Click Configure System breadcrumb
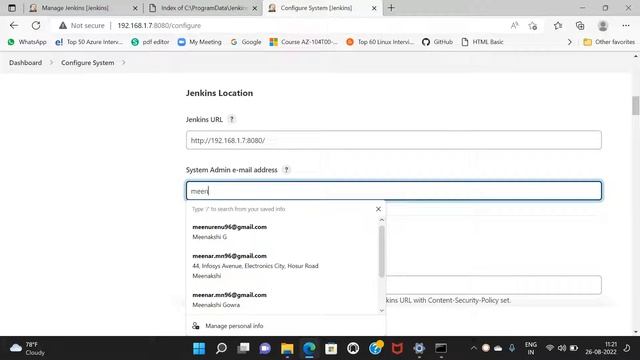 pos(87,62)
